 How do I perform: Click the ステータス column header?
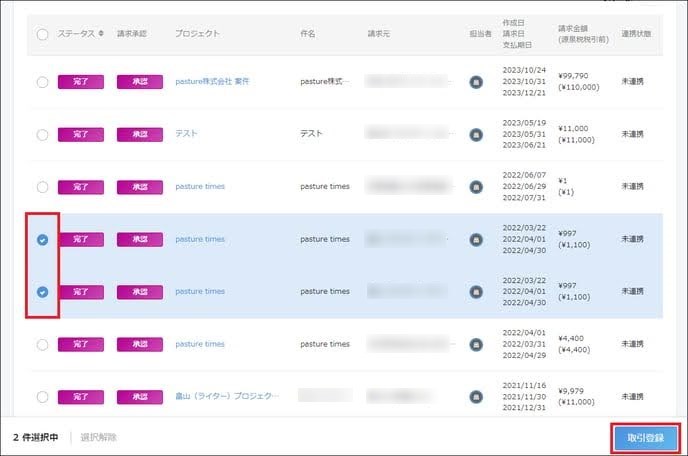pos(76,33)
